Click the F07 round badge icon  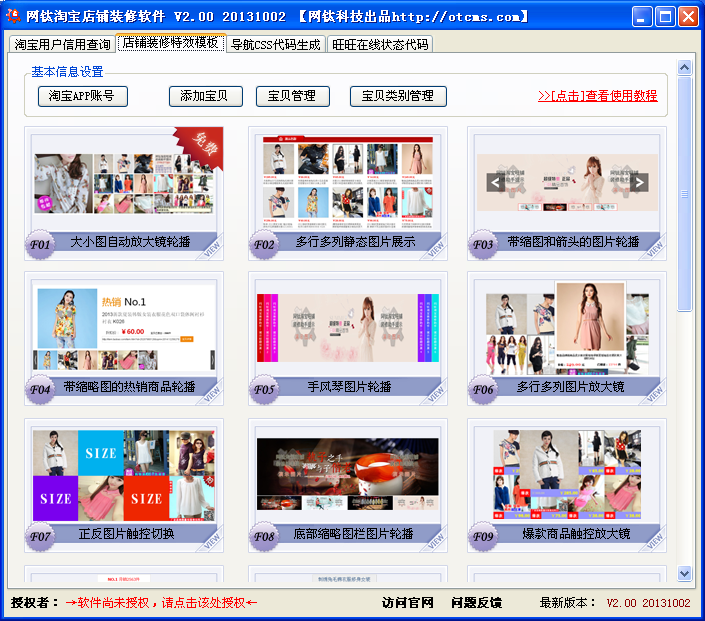click(40, 537)
